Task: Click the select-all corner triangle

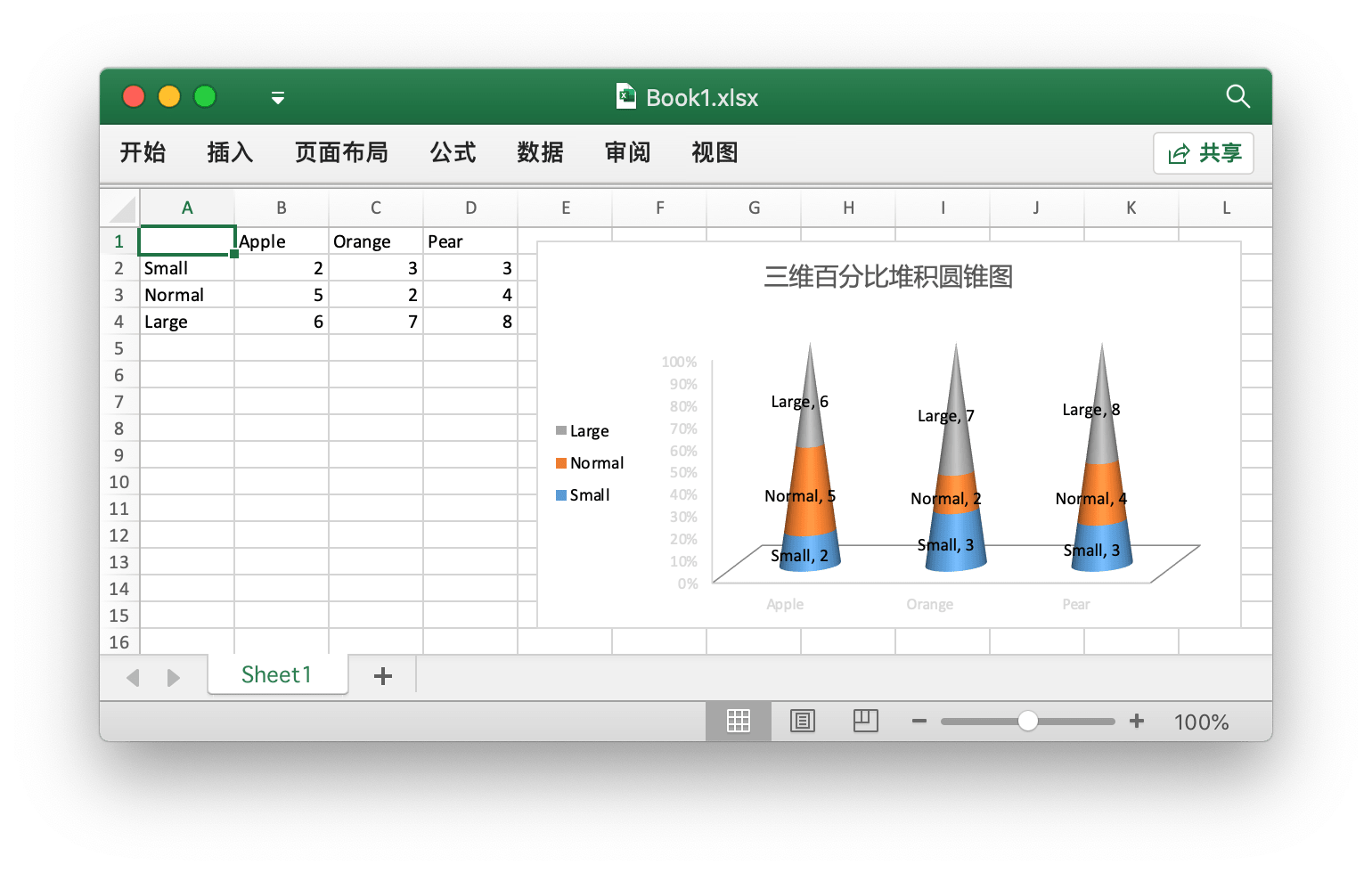Action: pyautogui.click(x=122, y=208)
